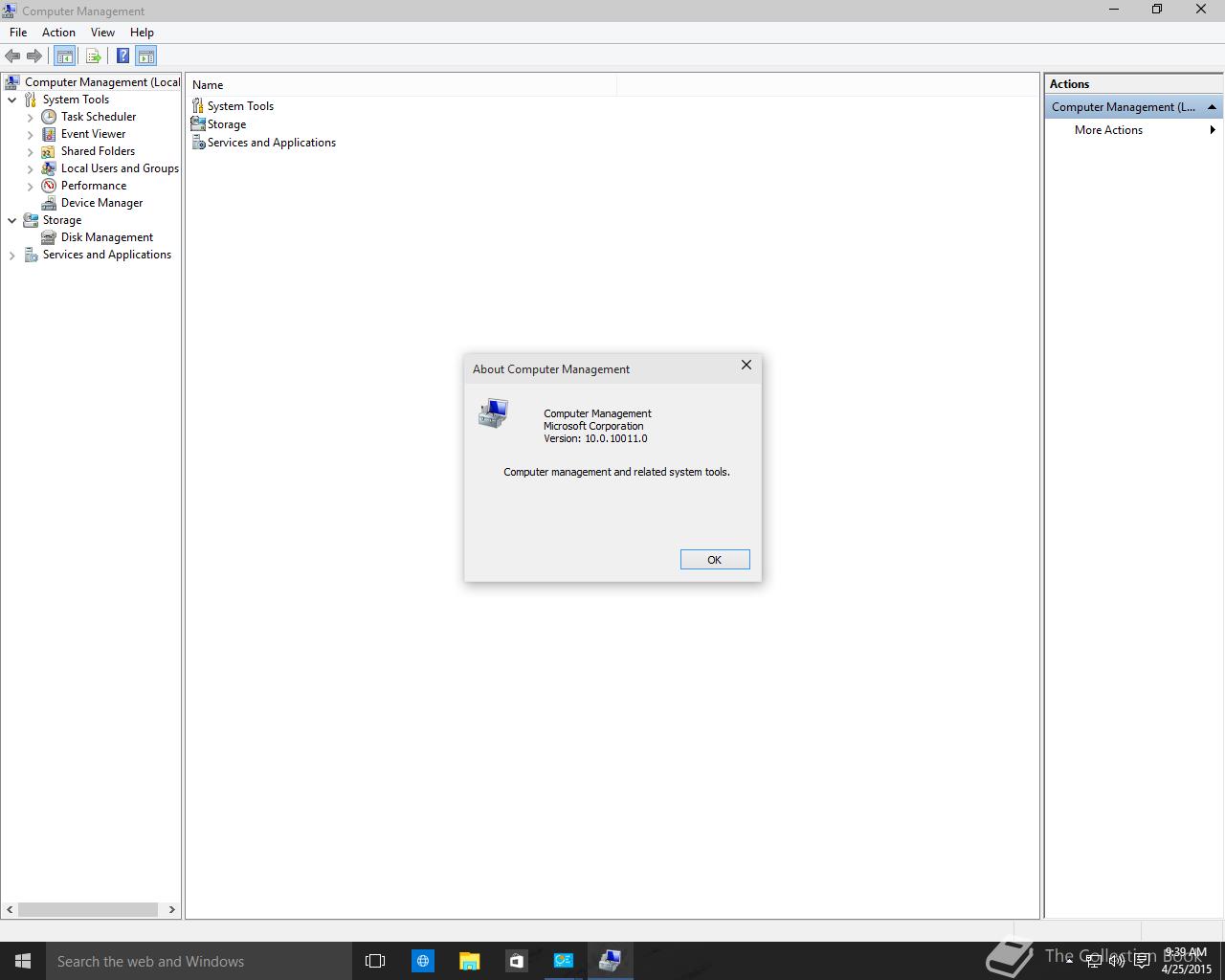Select Services and Applications in the tree
Screen dimensions: 1225x980
tap(106, 255)
